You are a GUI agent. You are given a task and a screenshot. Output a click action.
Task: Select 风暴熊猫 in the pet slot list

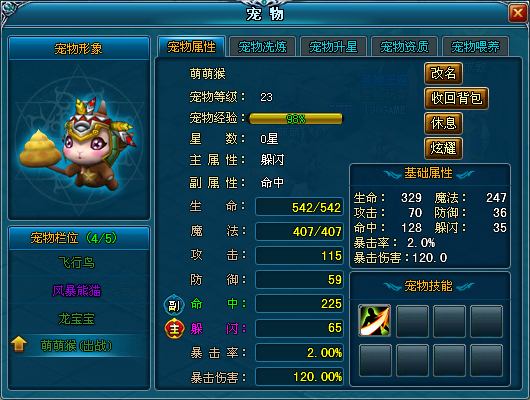77,290
